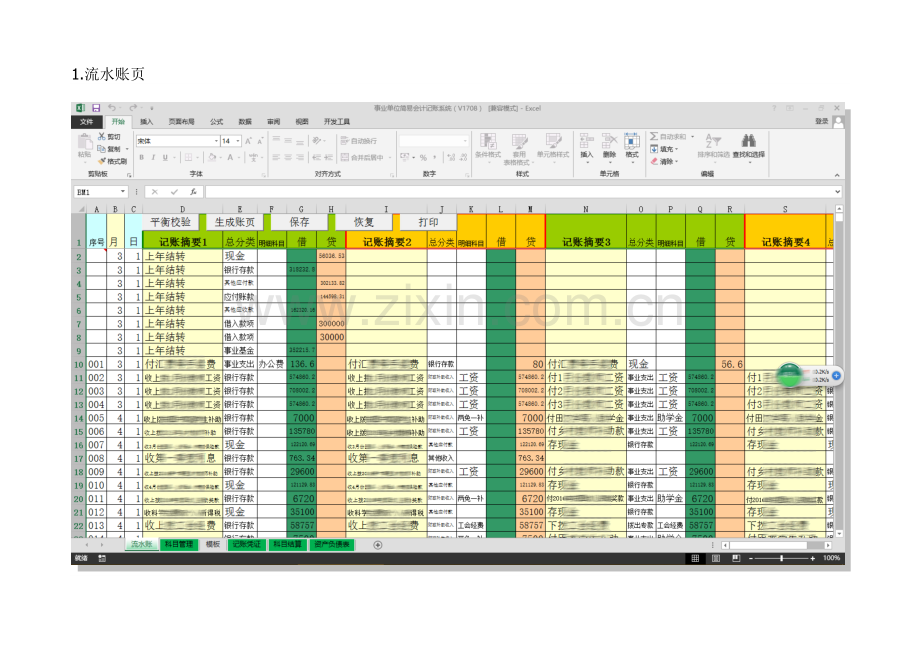Click the Save icon in quick access toolbar
The width and height of the screenshot is (920, 651).
(95, 108)
